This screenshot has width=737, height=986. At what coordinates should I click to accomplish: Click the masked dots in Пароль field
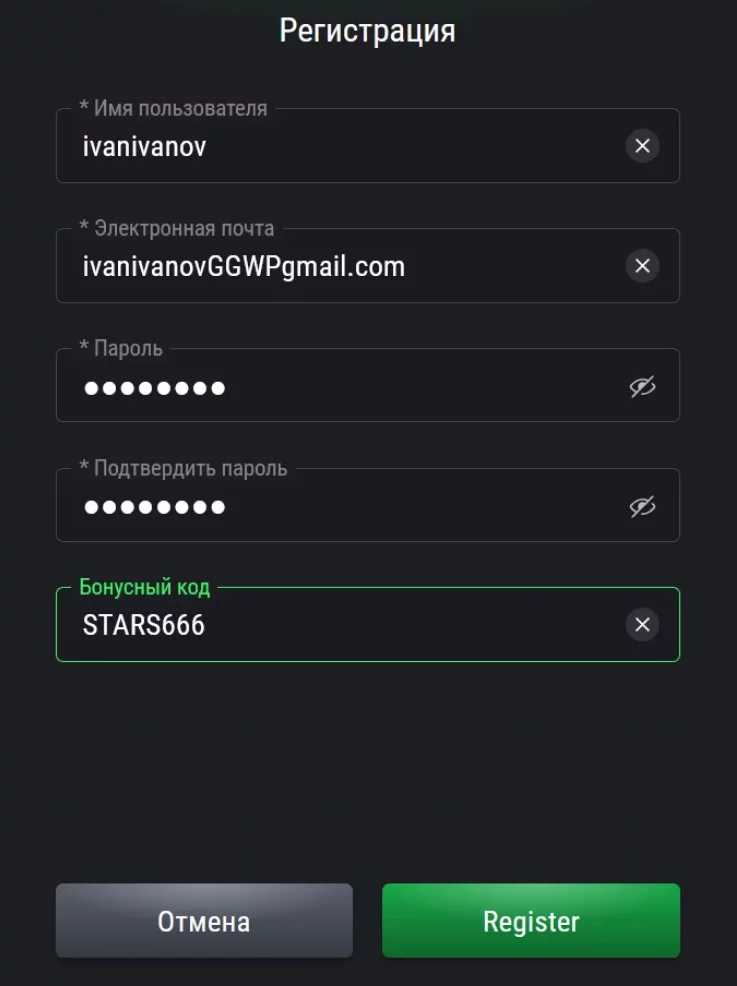(x=155, y=388)
